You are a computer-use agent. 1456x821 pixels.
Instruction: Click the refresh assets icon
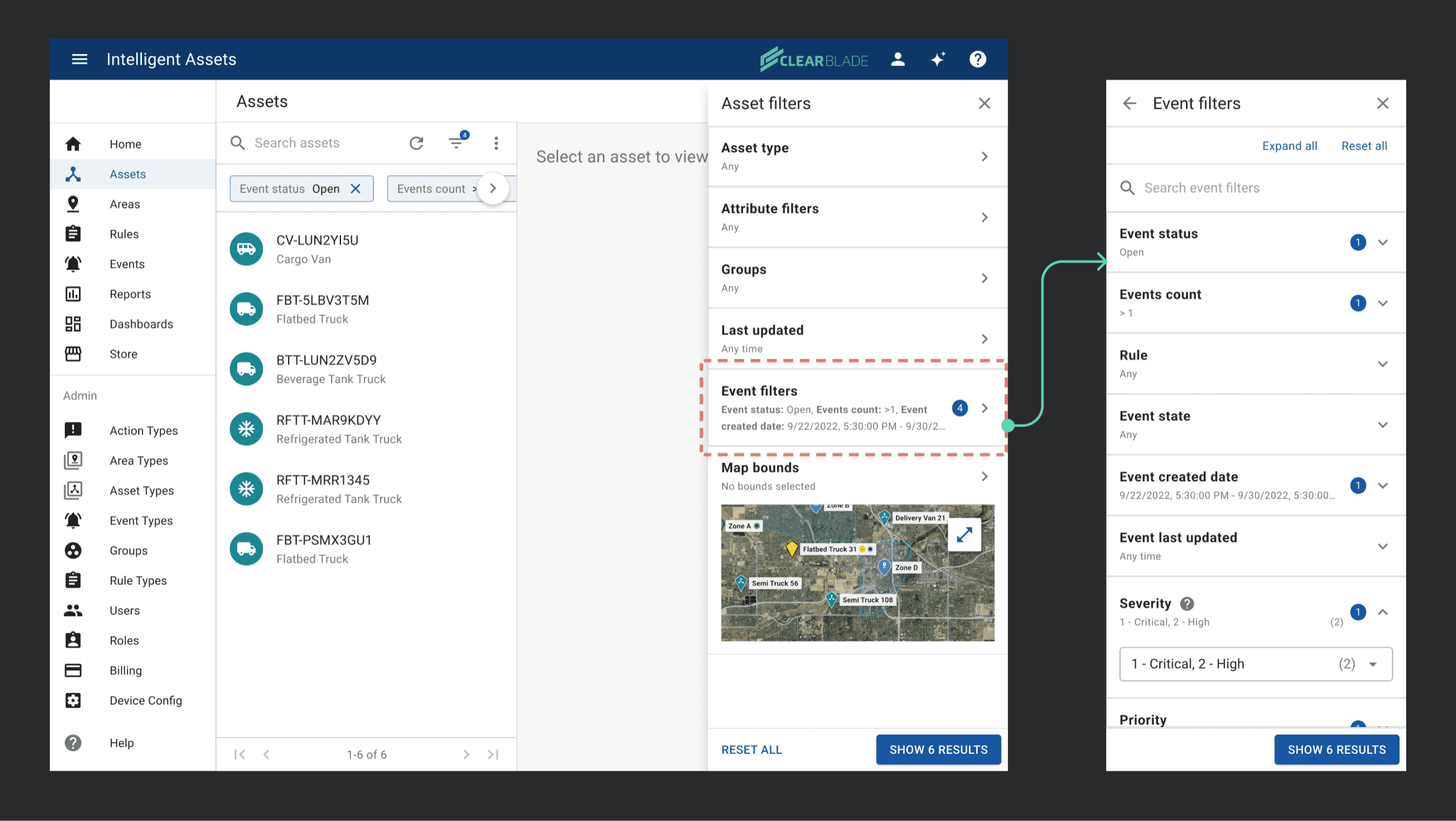pyautogui.click(x=416, y=143)
